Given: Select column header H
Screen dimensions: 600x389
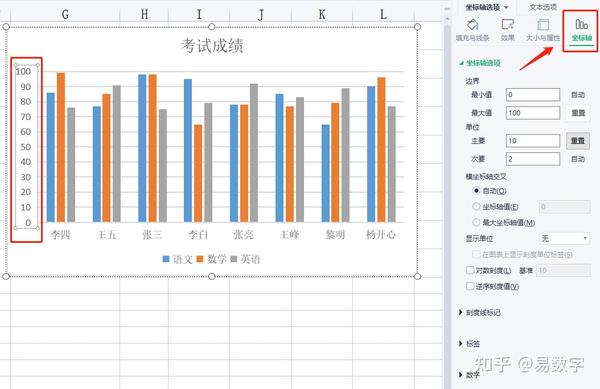Looking at the screenshot, I should tap(144, 15).
